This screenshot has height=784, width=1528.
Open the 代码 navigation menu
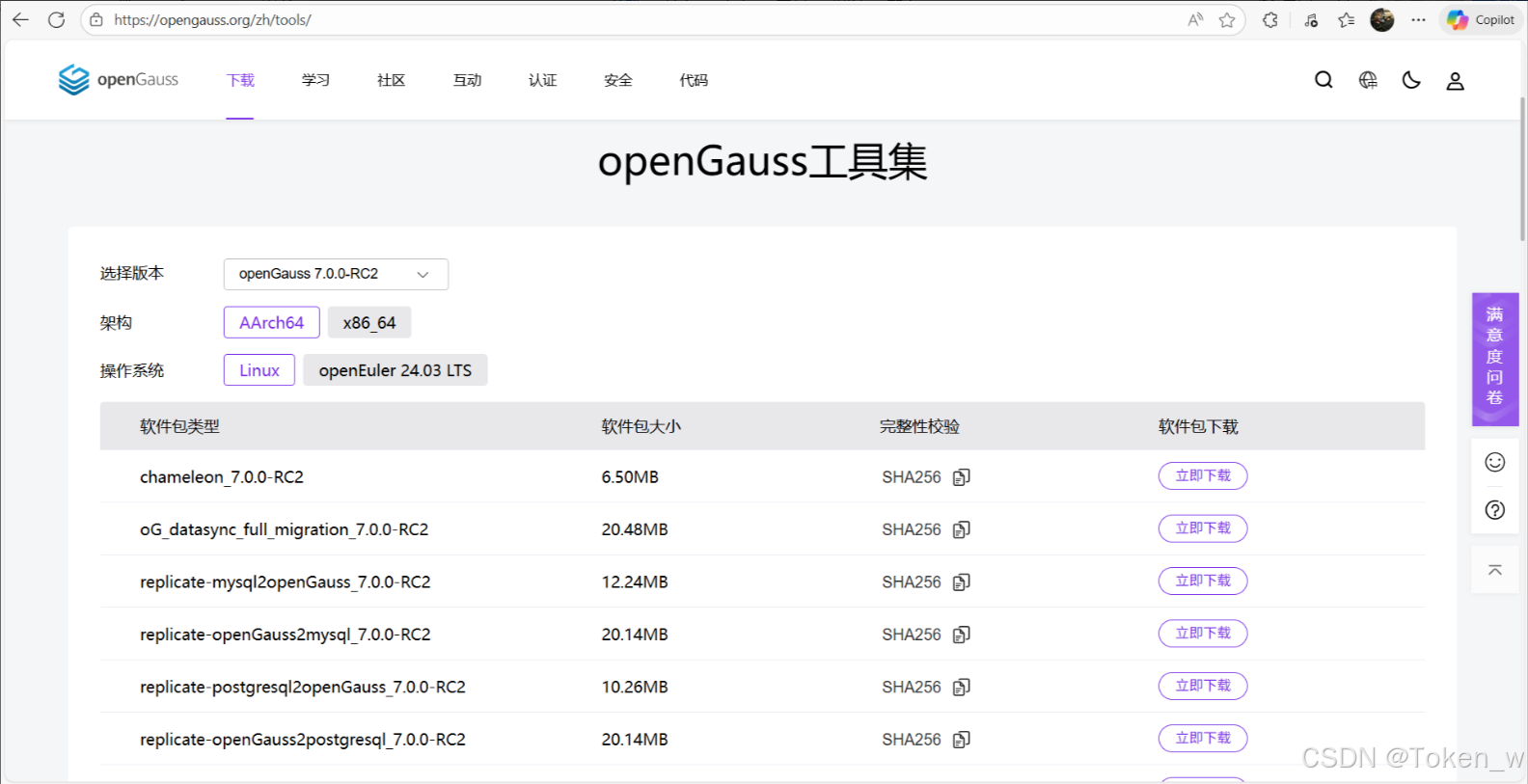pyautogui.click(x=694, y=80)
